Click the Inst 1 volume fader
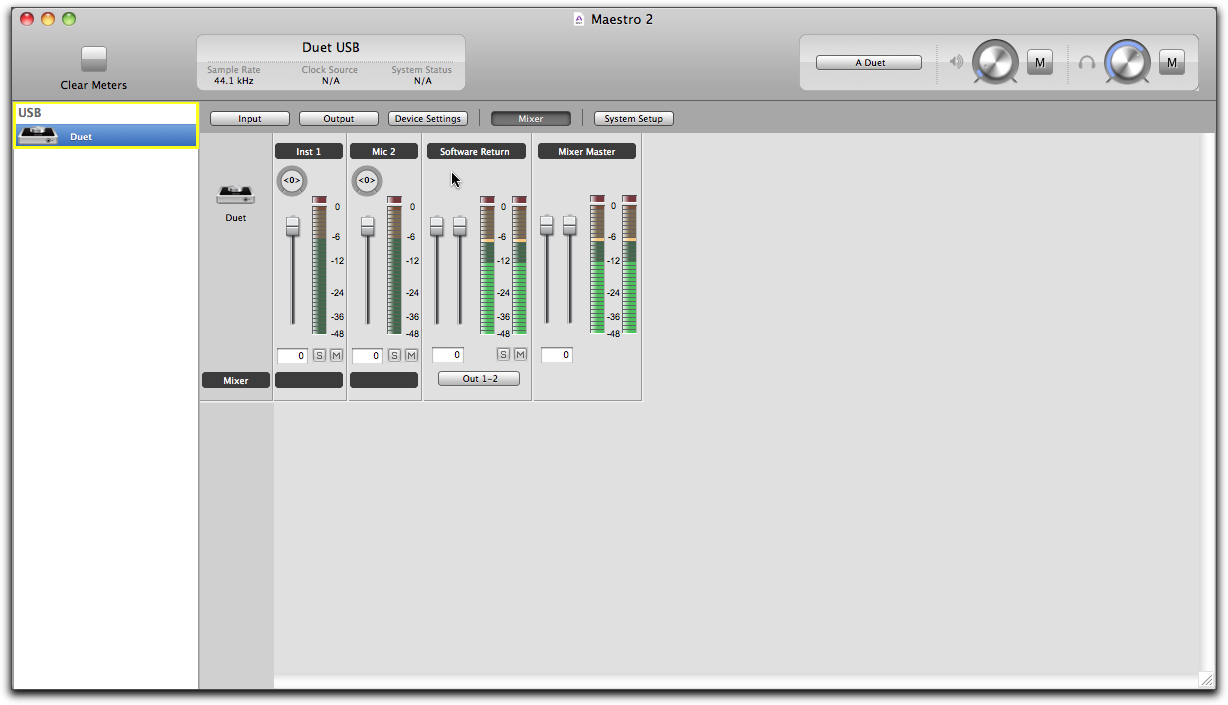1228x705 pixels. [x=293, y=226]
